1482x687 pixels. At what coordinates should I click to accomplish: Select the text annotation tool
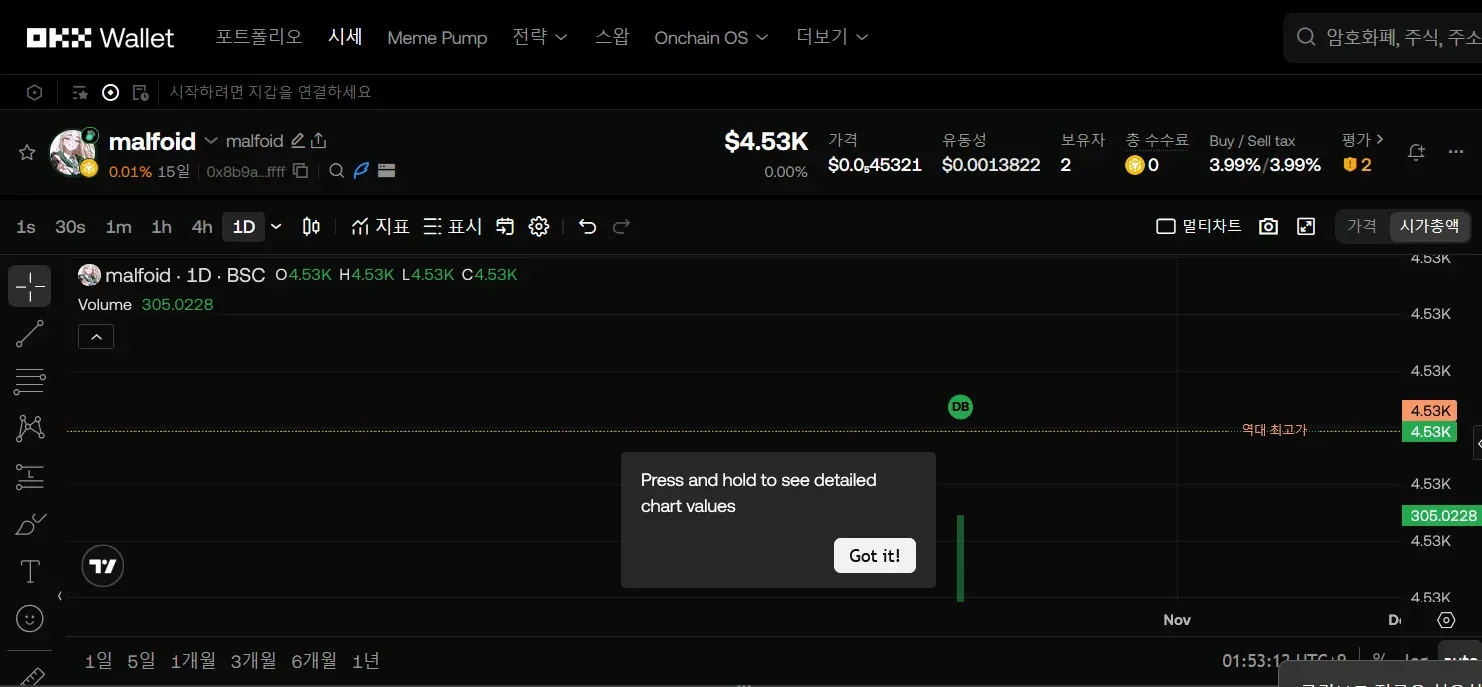[30, 571]
